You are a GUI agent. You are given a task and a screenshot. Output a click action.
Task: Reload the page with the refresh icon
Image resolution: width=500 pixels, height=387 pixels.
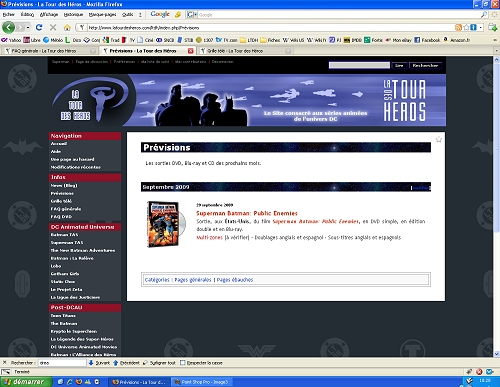[x=39, y=27]
